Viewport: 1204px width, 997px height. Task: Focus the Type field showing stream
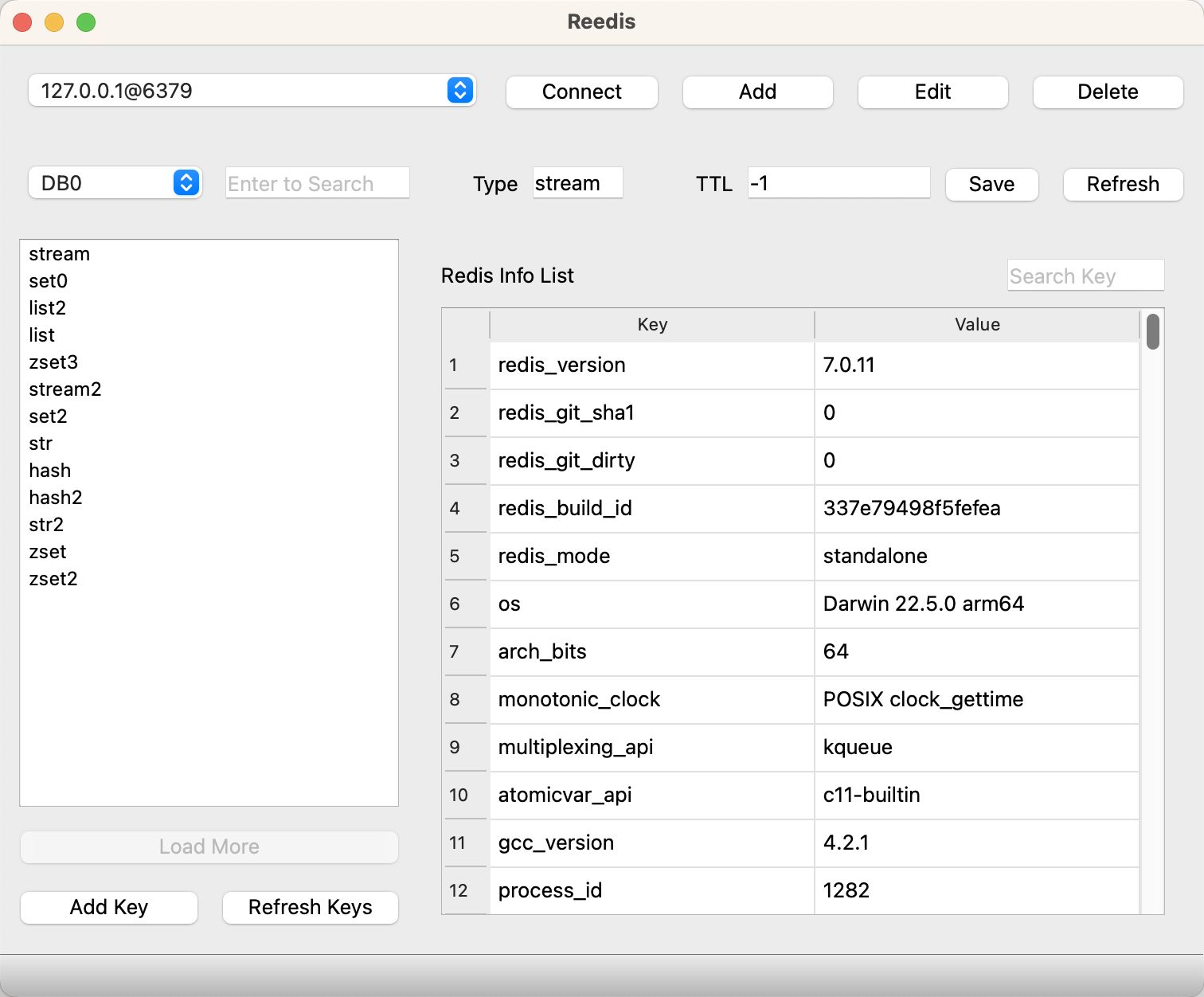pos(578,183)
